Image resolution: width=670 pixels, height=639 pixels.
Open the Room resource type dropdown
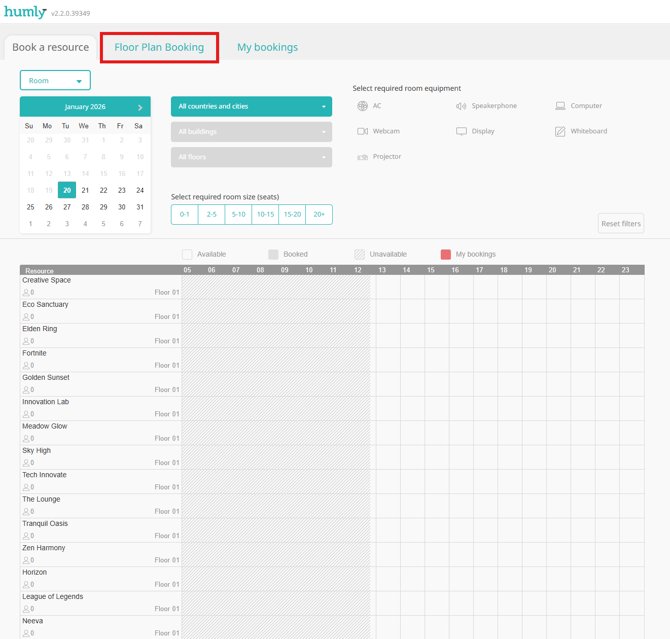pos(55,81)
